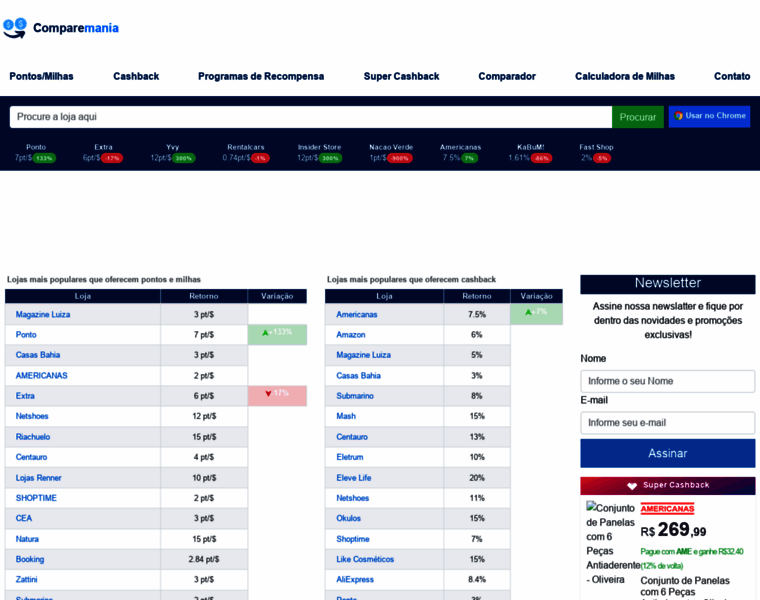This screenshot has height=600, width=760.
Task: Select the green 300% badge under Yvy
Action: tap(183, 158)
